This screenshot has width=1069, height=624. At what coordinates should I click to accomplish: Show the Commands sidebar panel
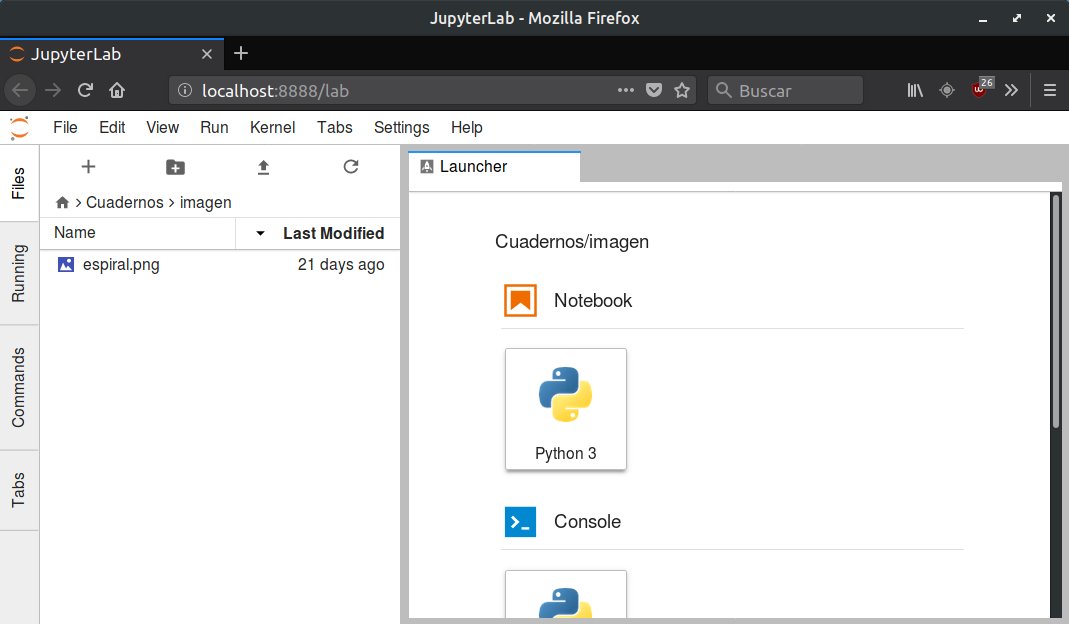tap(19, 389)
